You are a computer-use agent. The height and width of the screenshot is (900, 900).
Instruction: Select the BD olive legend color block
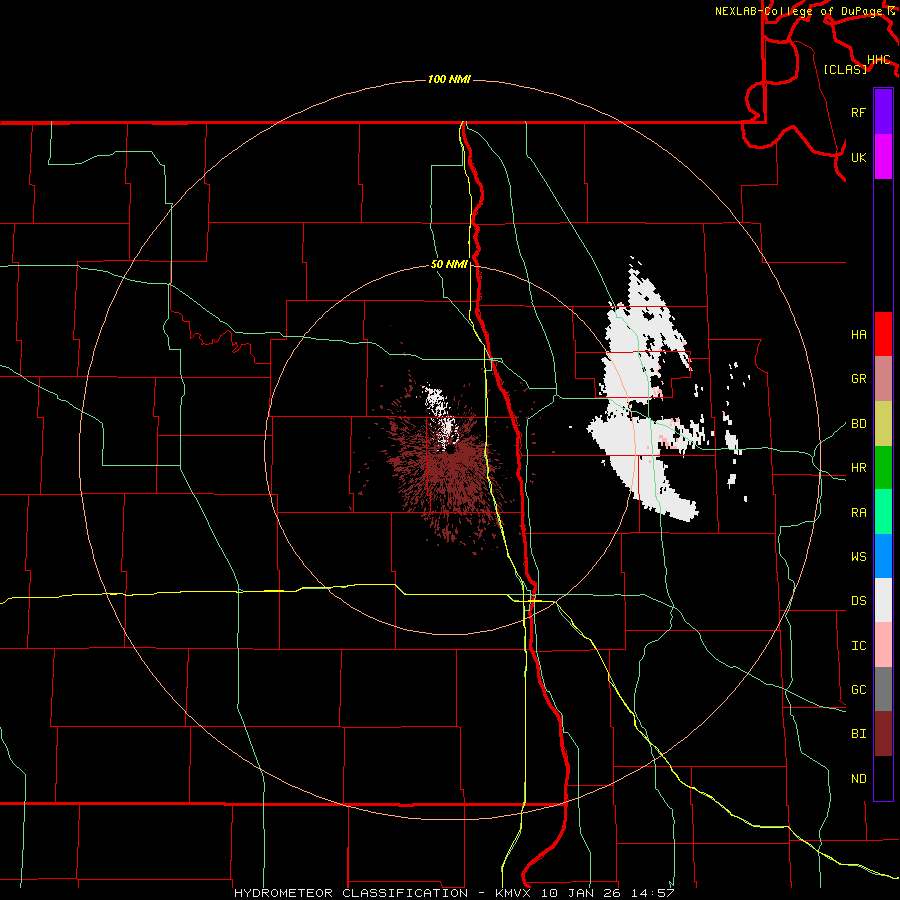[x=883, y=424]
